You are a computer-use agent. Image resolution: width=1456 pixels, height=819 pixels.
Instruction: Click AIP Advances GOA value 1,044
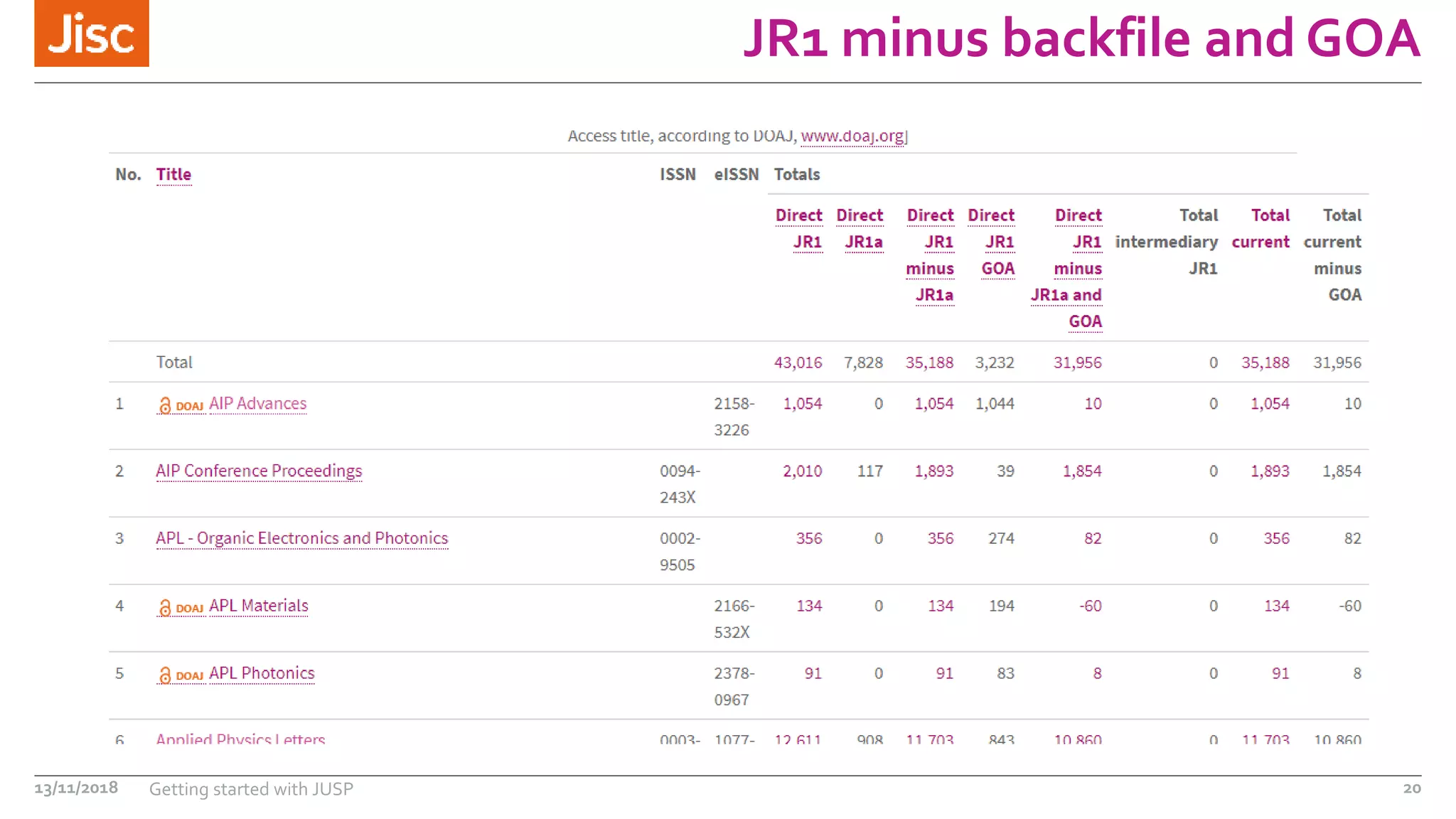[995, 404]
